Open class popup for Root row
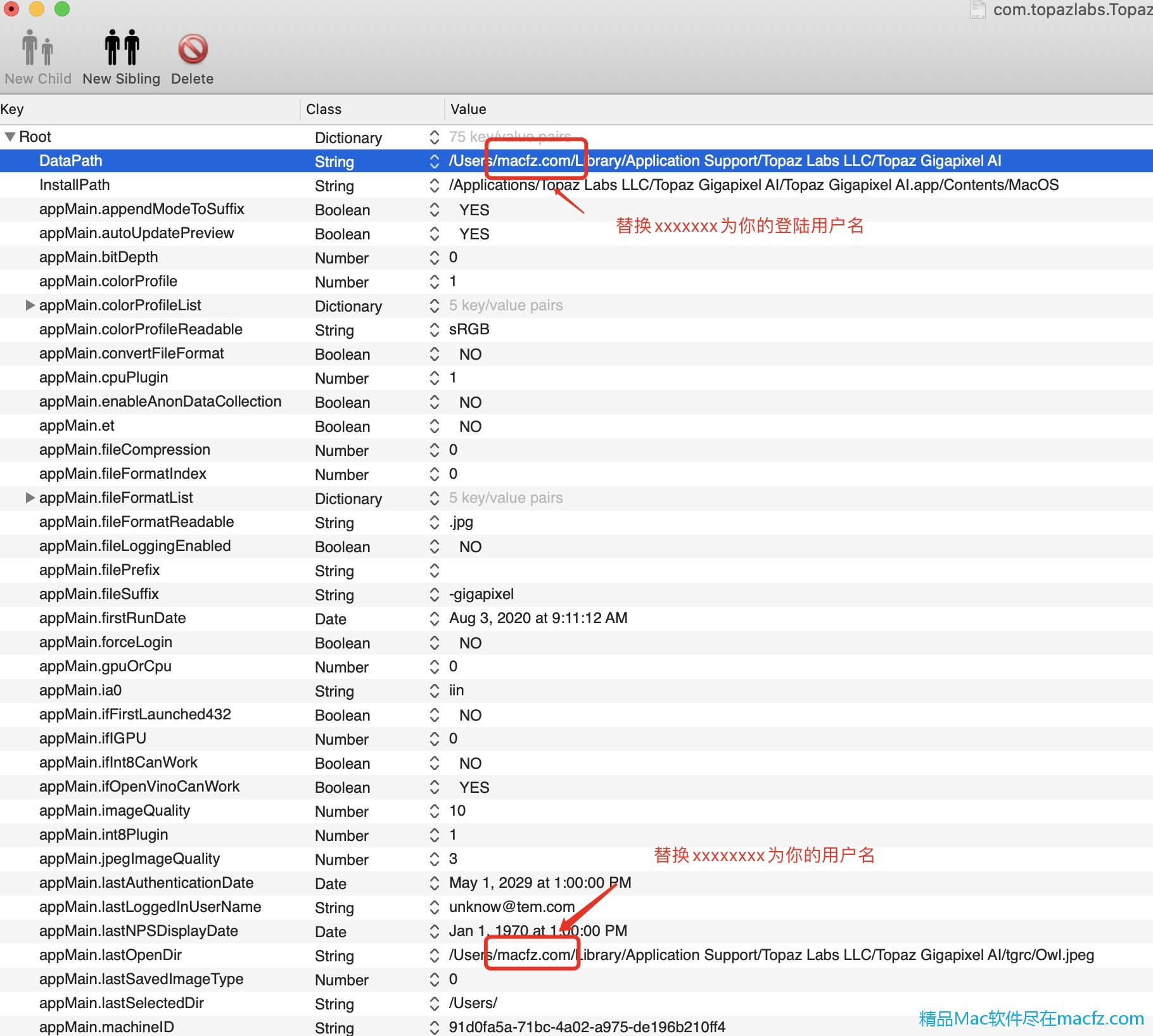The image size is (1153, 1036). tap(434, 137)
